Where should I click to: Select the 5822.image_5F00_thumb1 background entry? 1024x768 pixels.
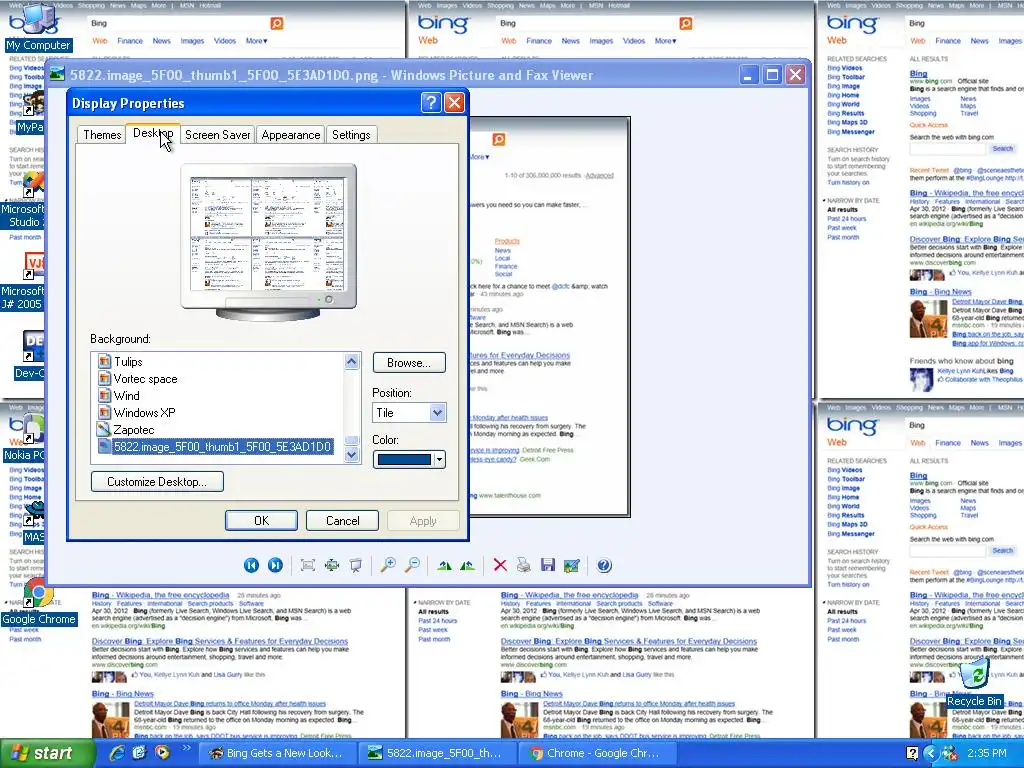[222, 447]
